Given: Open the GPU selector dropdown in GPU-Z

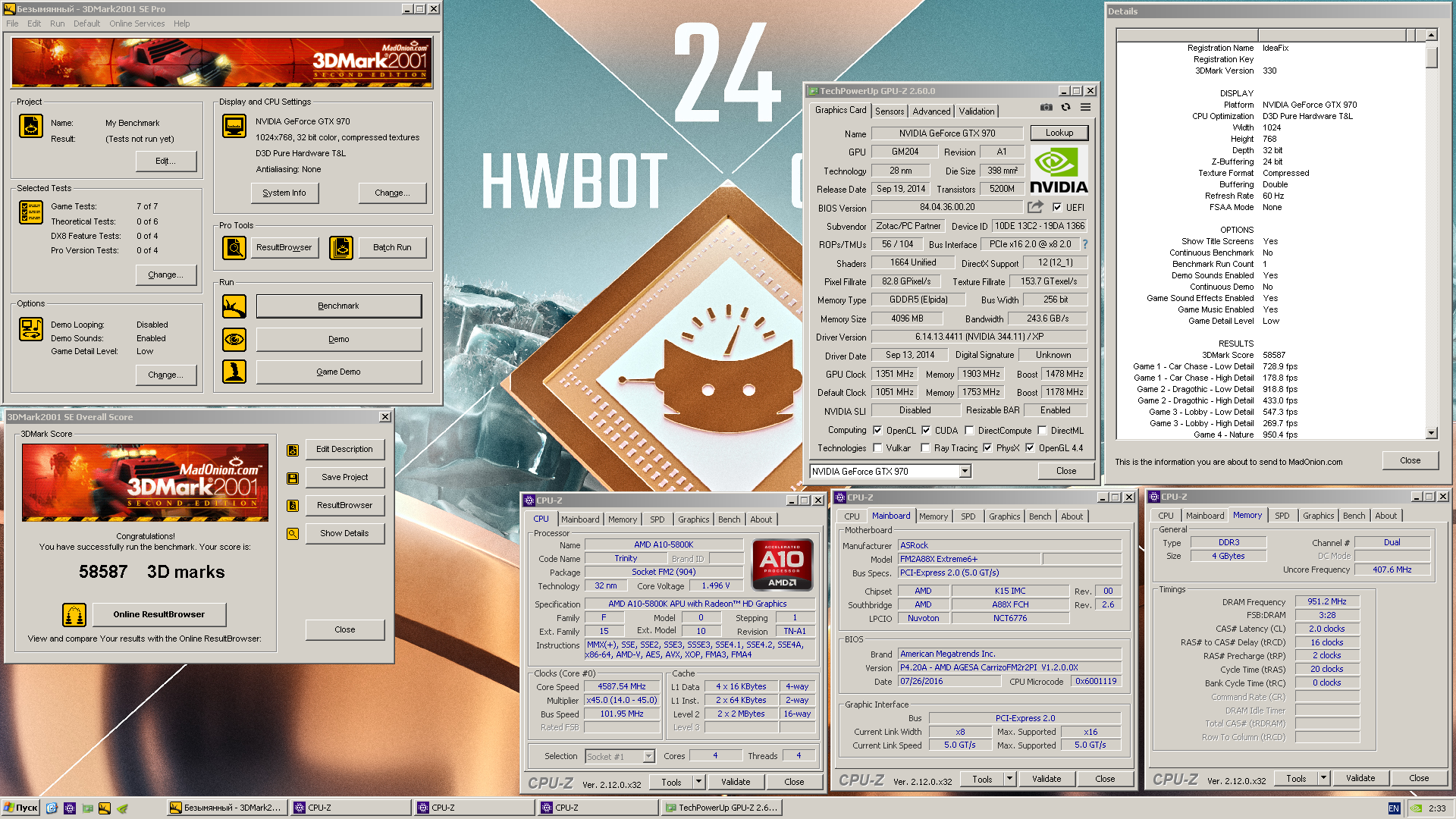Looking at the screenshot, I should click(965, 471).
